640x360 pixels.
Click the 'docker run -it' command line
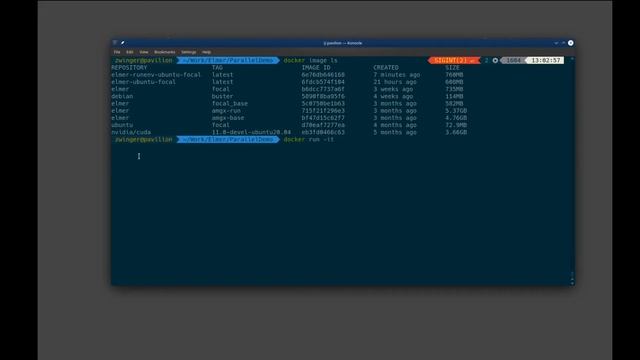(309, 140)
